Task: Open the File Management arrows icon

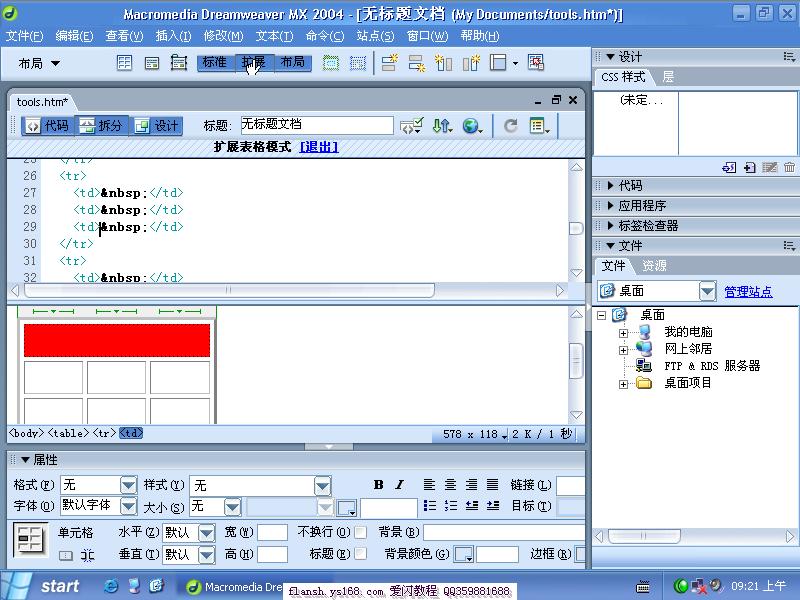Action: (x=442, y=126)
